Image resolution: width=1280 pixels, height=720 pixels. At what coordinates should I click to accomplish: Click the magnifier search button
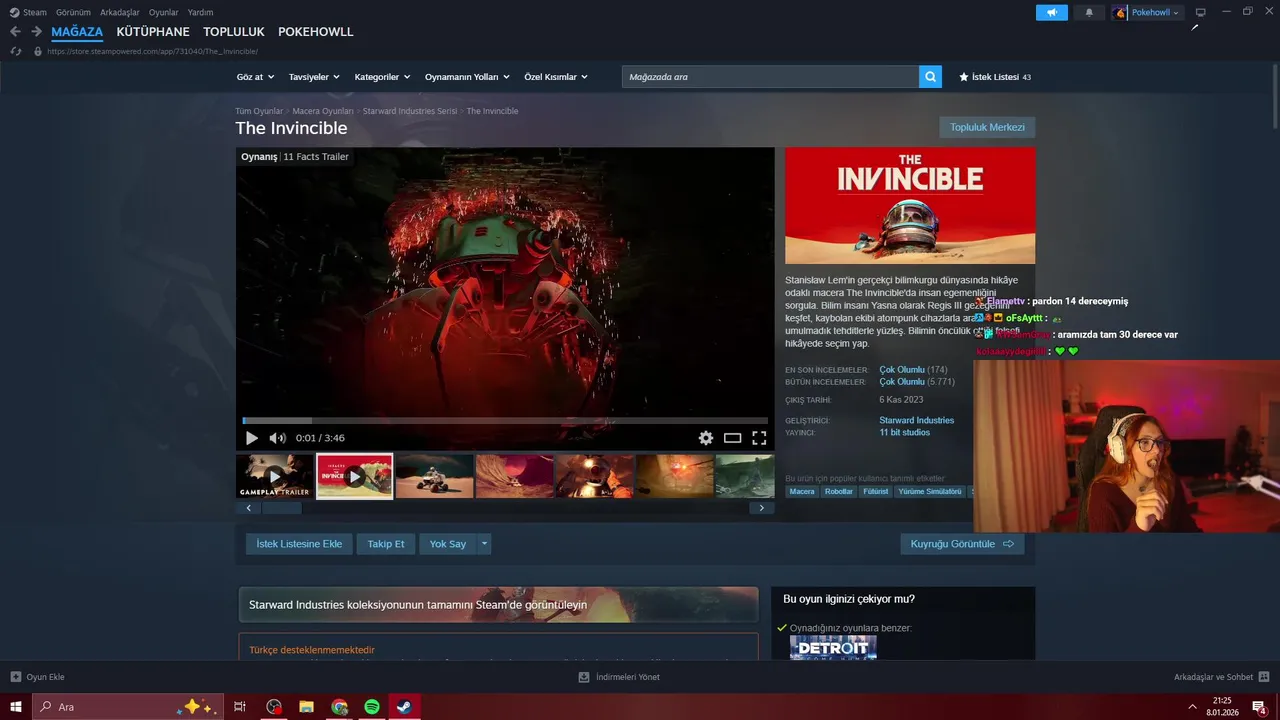[x=930, y=77]
